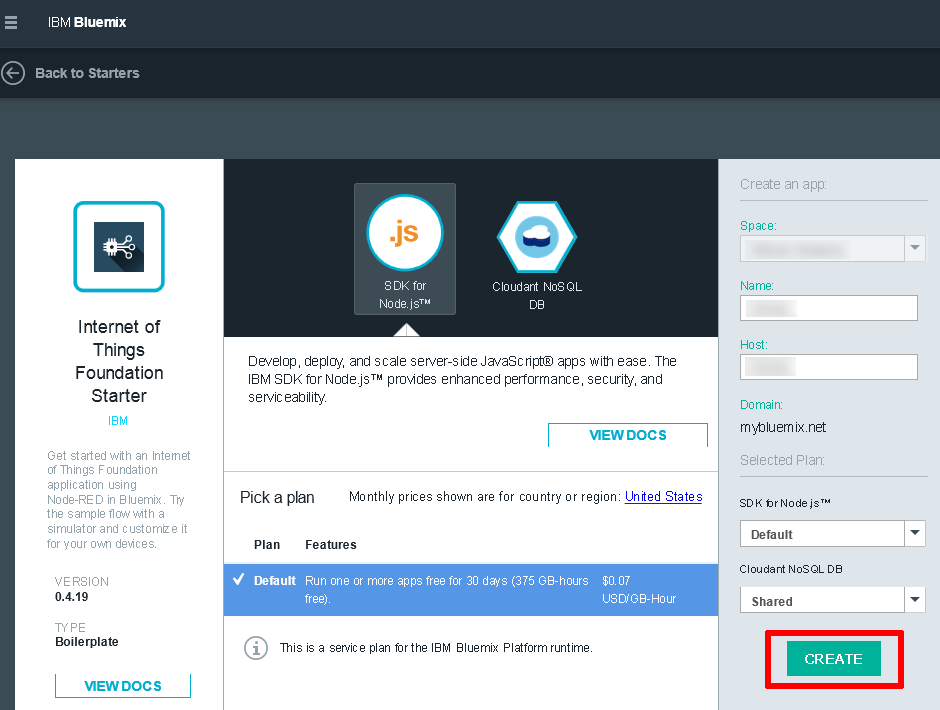Click the Internet of Things Foundation Starter icon
Viewport: 940px width, 710px height.
119,246
